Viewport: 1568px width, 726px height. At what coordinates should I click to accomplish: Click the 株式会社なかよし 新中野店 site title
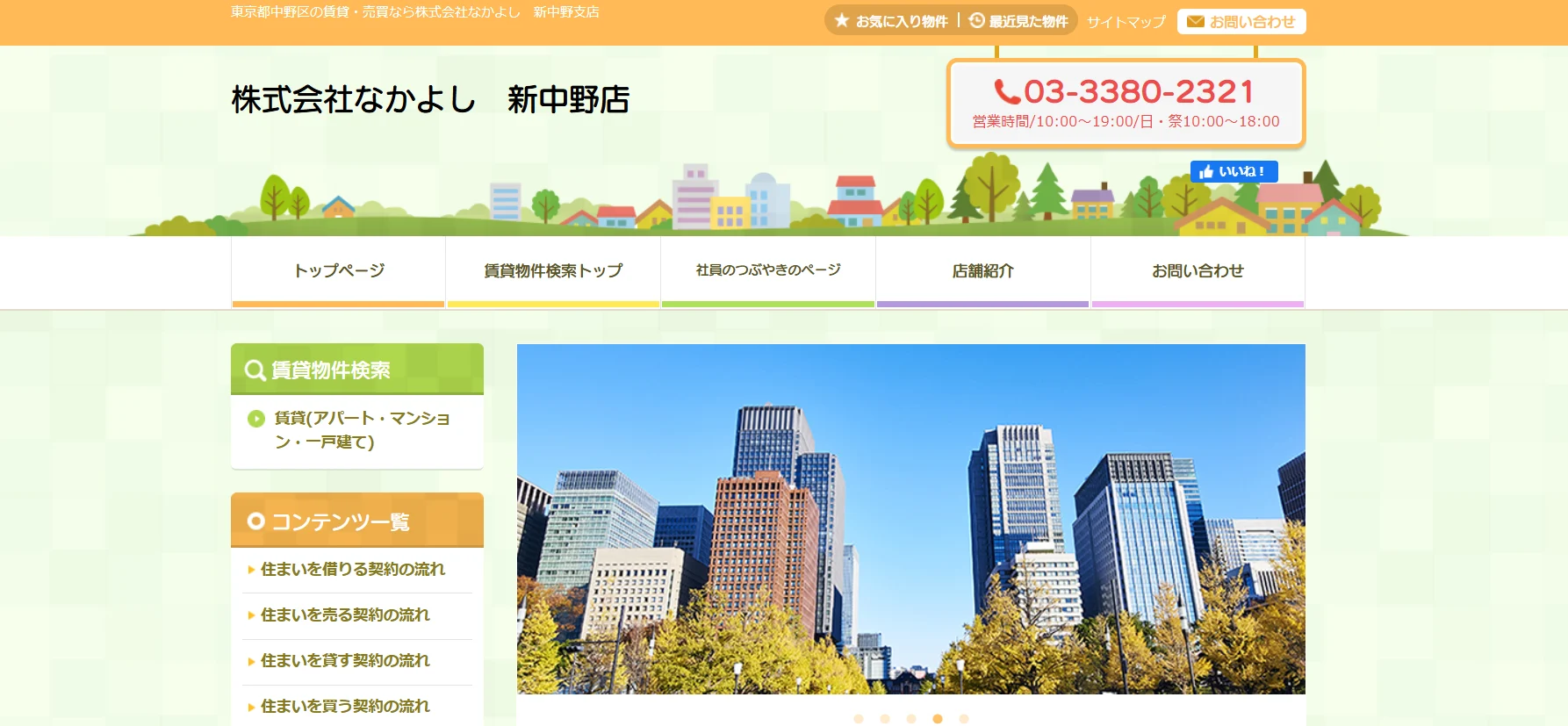pyautogui.click(x=430, y=99)
